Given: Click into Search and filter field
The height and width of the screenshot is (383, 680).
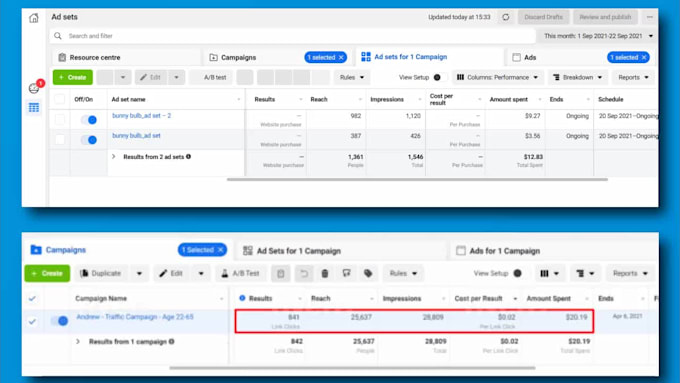Looking at the screenshot, I should [292, 36].
